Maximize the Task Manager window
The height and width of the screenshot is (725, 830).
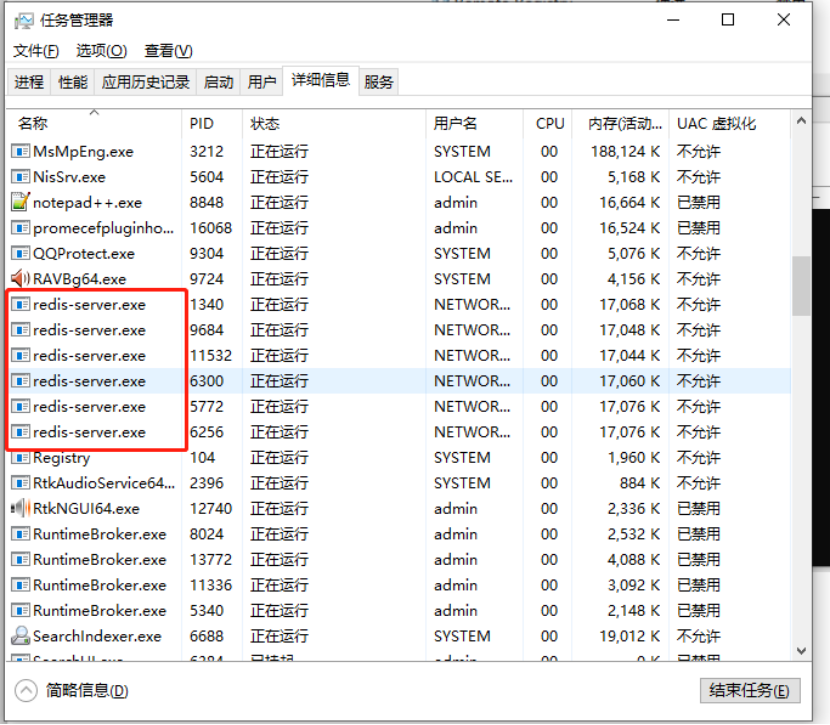[x=728, y=20]
